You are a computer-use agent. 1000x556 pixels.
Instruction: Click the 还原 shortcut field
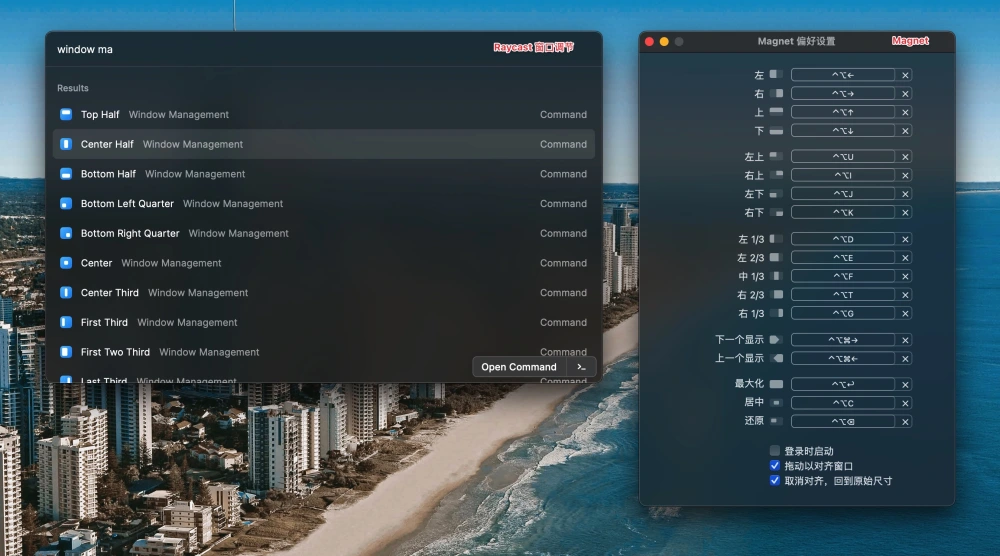click(x=842, y=421)
